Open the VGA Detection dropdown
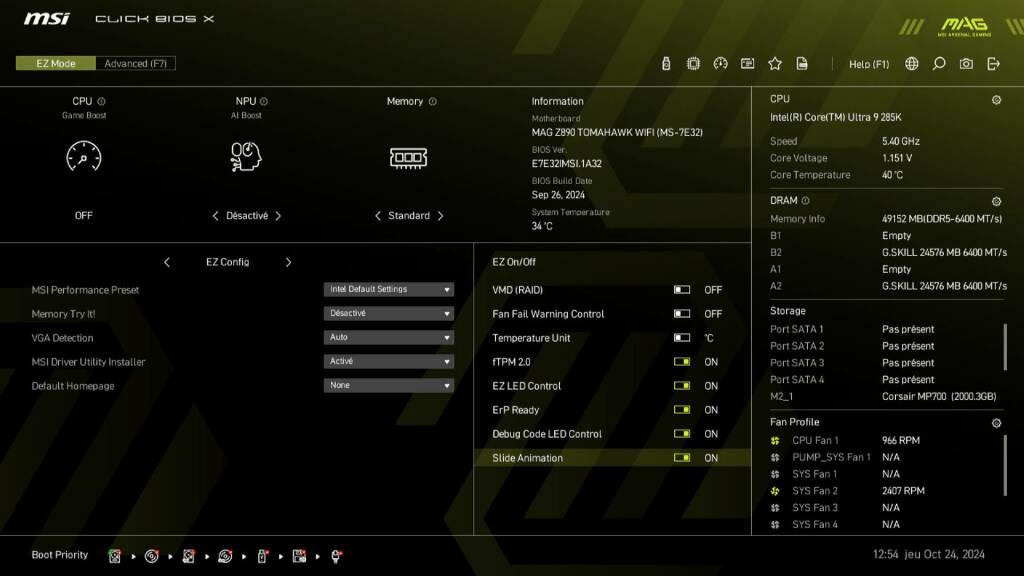The image size is (1024, 576). click(388, 337)
